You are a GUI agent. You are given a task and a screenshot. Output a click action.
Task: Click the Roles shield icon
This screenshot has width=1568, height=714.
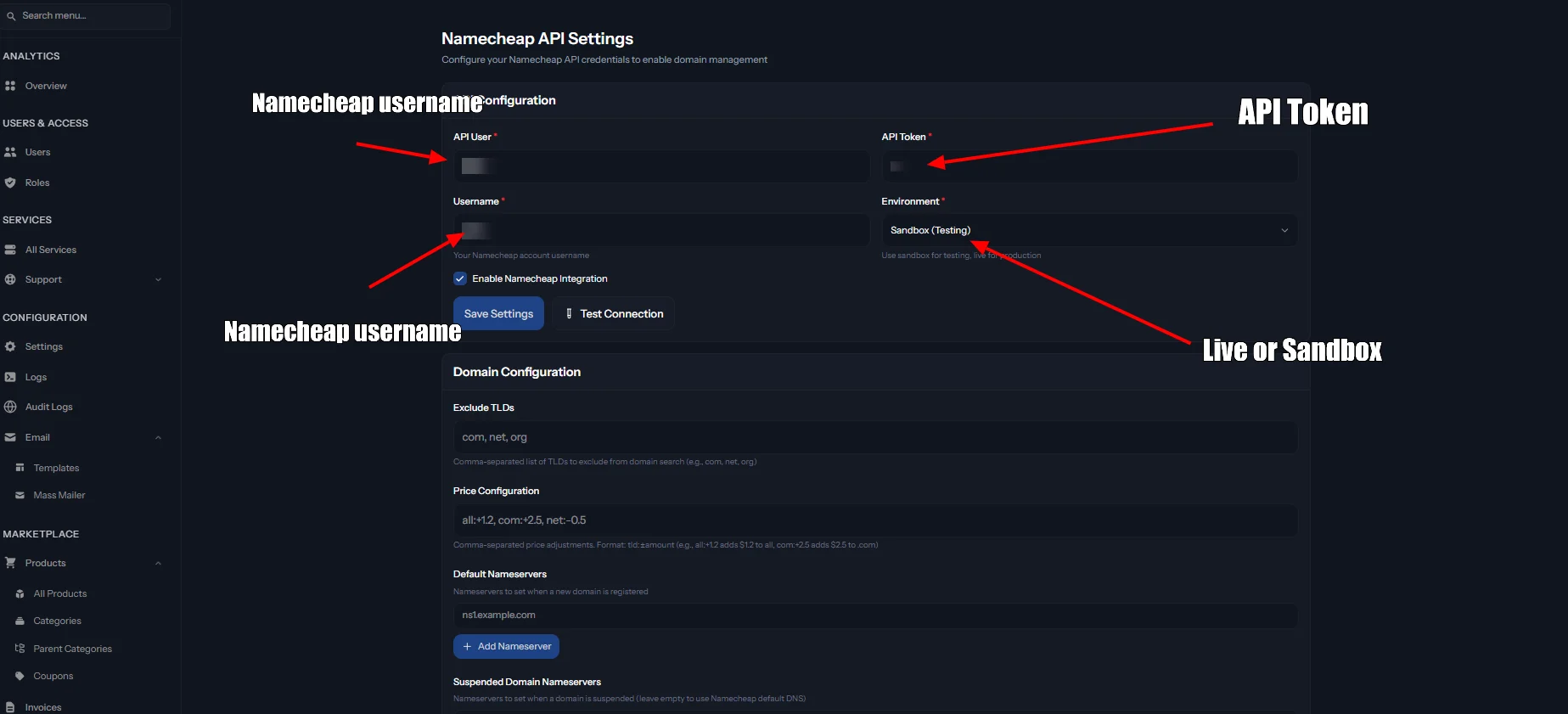click(10, 183)
